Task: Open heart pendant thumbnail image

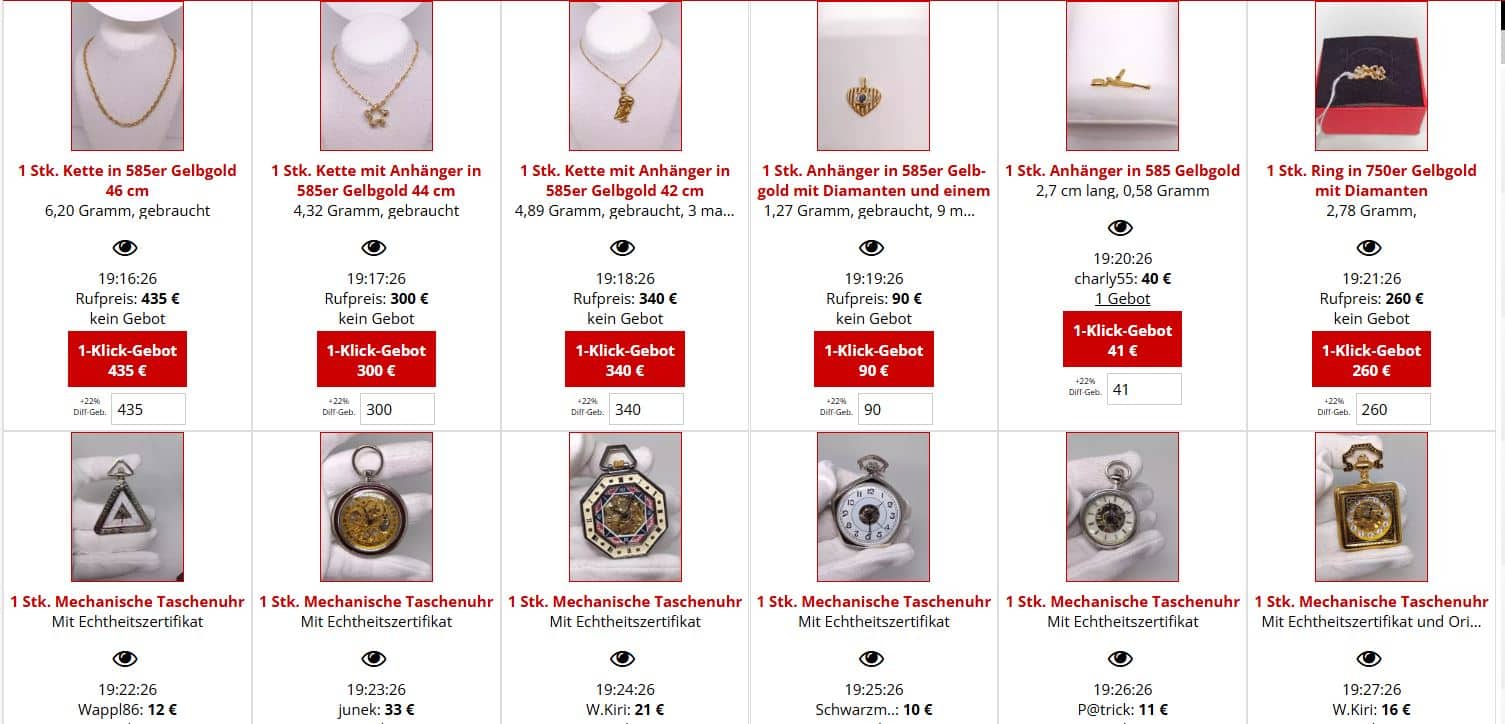Action: (873, 76)
